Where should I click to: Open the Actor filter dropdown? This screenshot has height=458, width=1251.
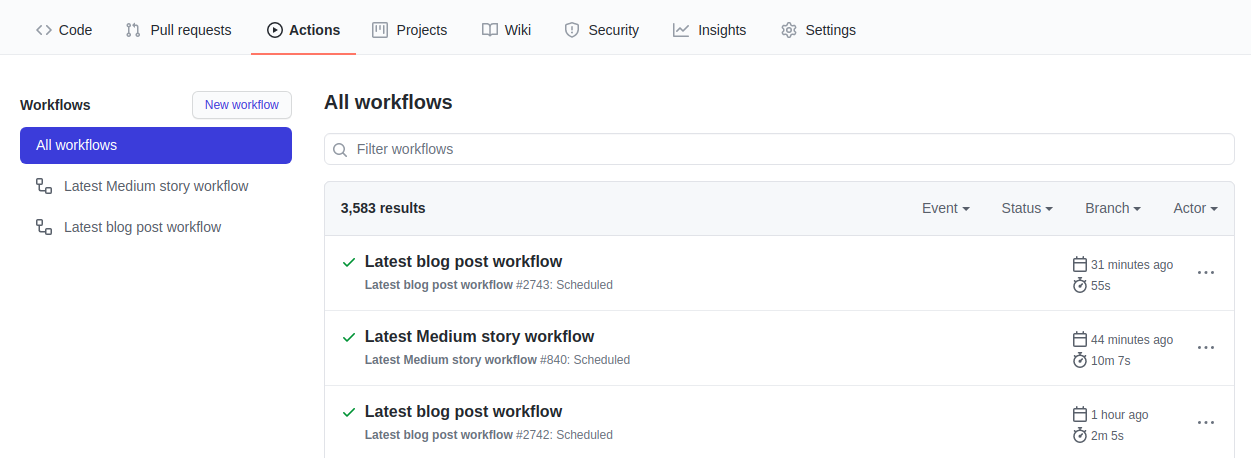tap(1195, 208)
